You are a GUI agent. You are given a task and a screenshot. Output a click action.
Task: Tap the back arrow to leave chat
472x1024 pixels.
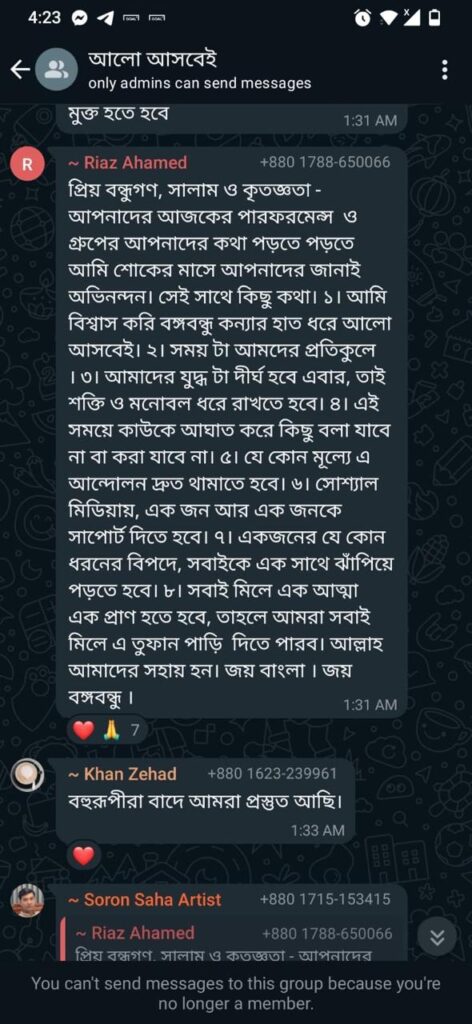(21, 70)
